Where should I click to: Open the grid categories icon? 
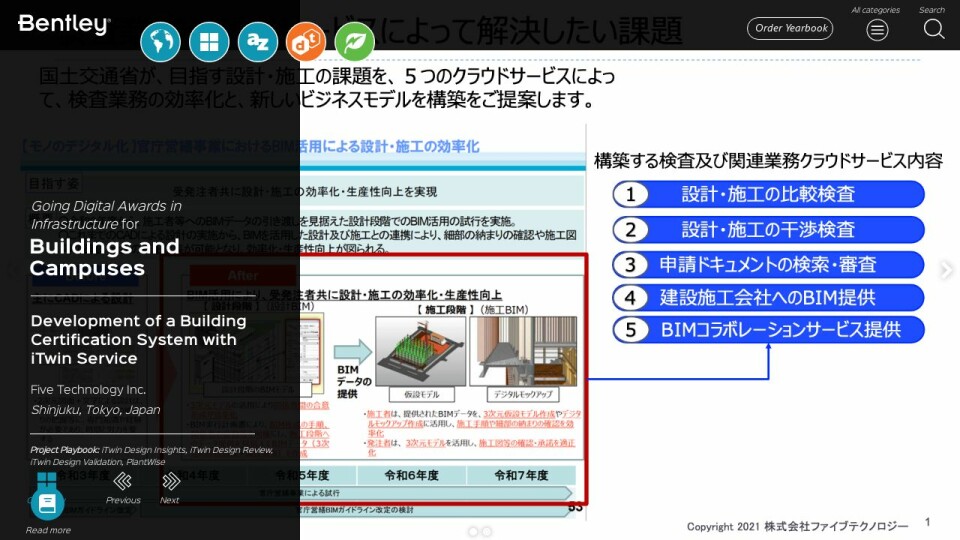[209, 42]
